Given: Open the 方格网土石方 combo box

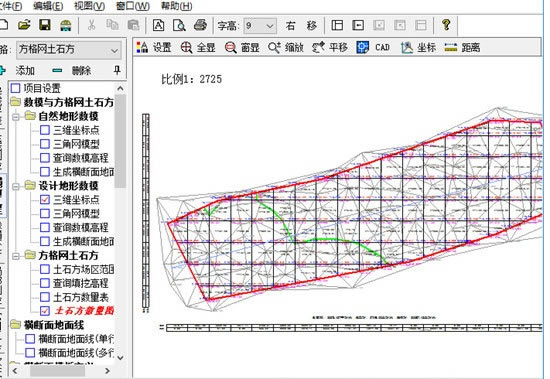Looking at the screenshot, I should point(69,49).
